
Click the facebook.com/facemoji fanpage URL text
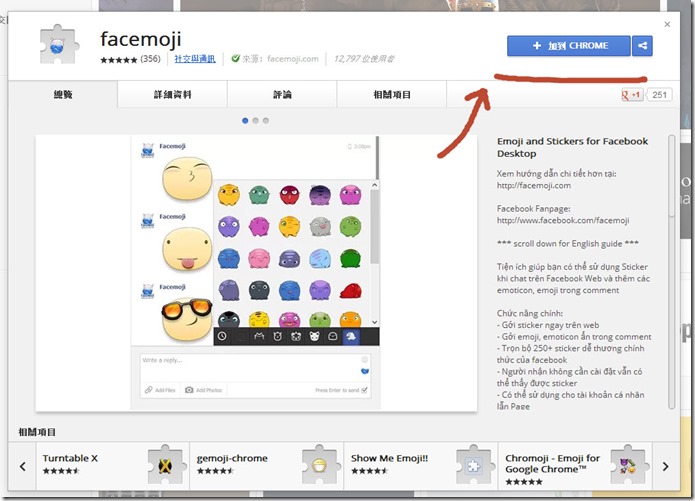[x=563, y=220]
